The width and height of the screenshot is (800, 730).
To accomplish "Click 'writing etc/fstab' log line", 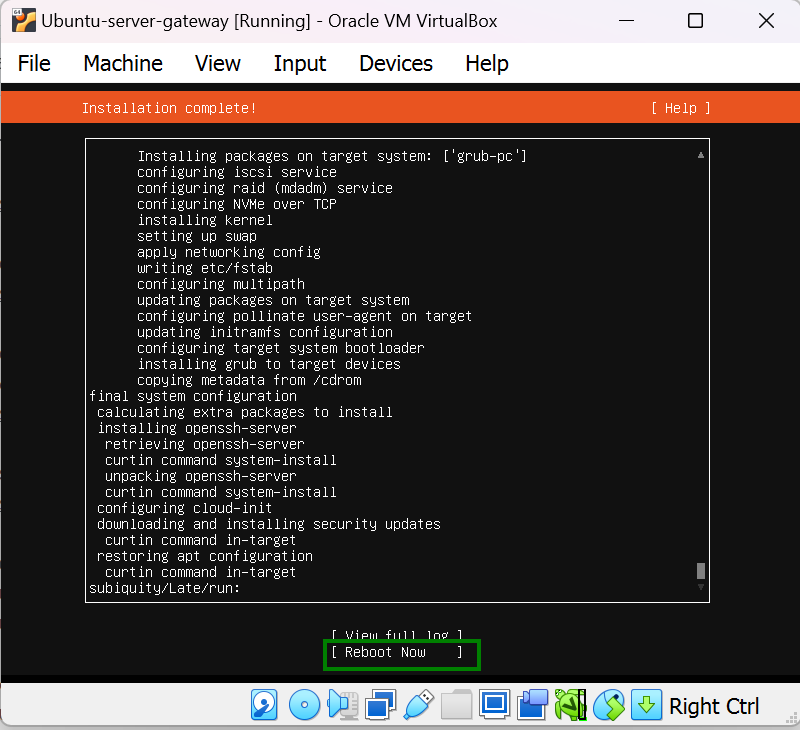I will tap(205, 268).
